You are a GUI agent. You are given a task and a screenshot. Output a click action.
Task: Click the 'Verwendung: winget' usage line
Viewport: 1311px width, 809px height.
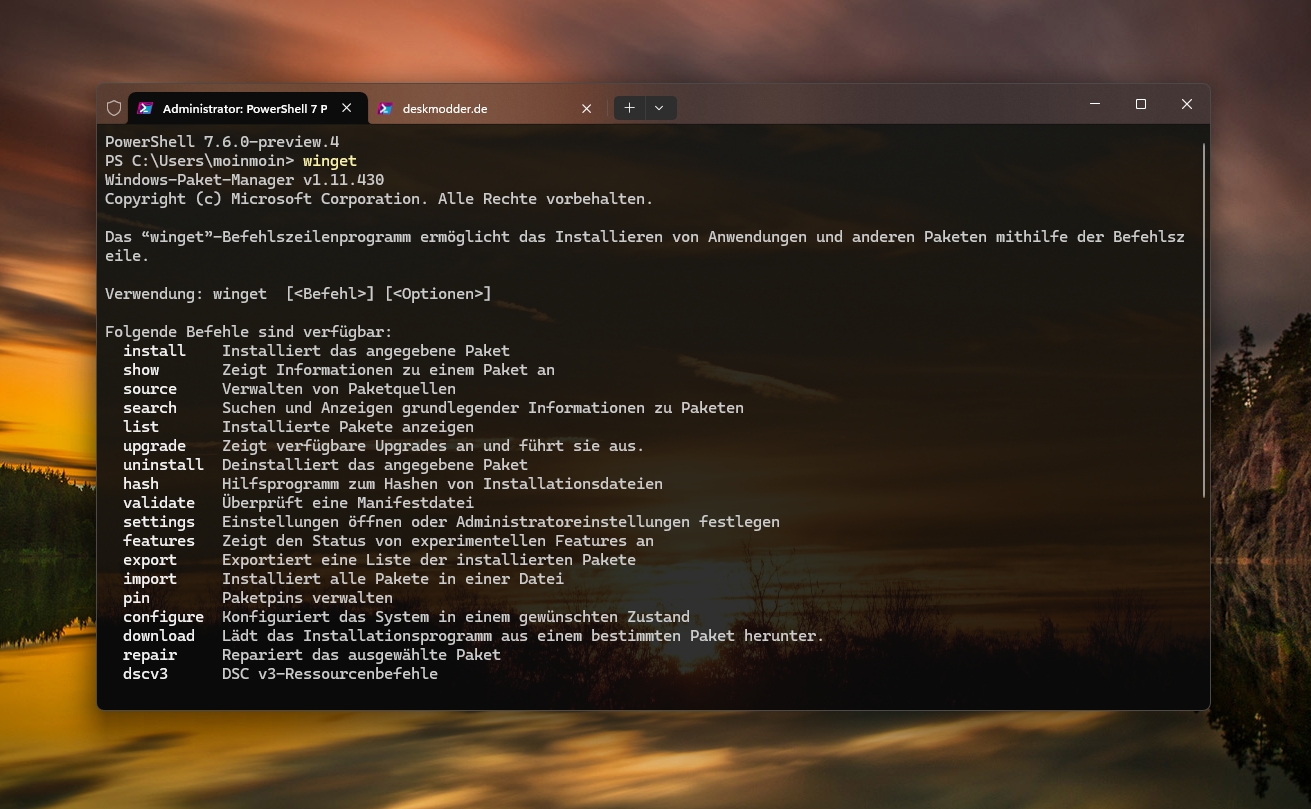[x=298, y=294]
